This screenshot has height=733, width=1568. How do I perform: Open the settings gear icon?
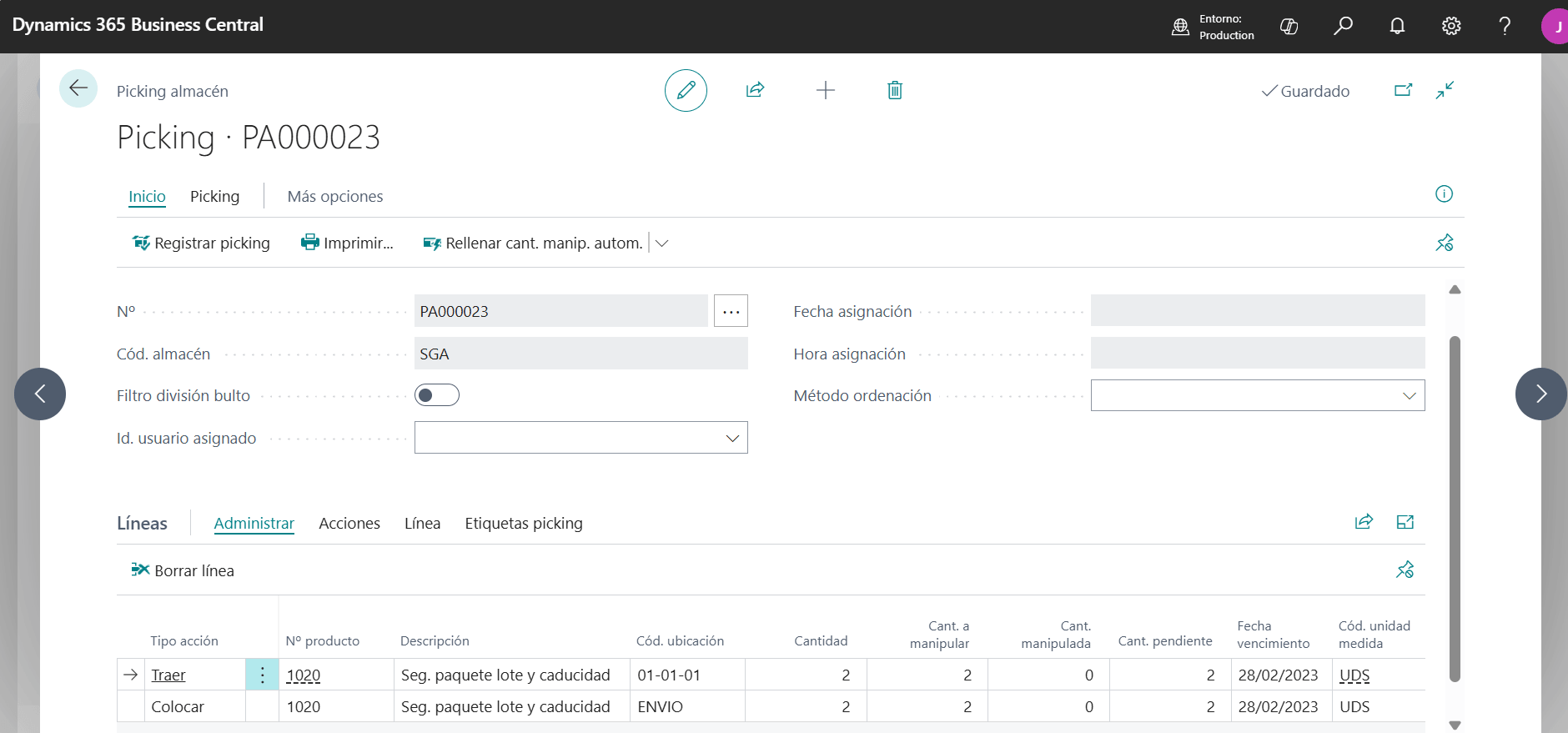coord(1451,26)
